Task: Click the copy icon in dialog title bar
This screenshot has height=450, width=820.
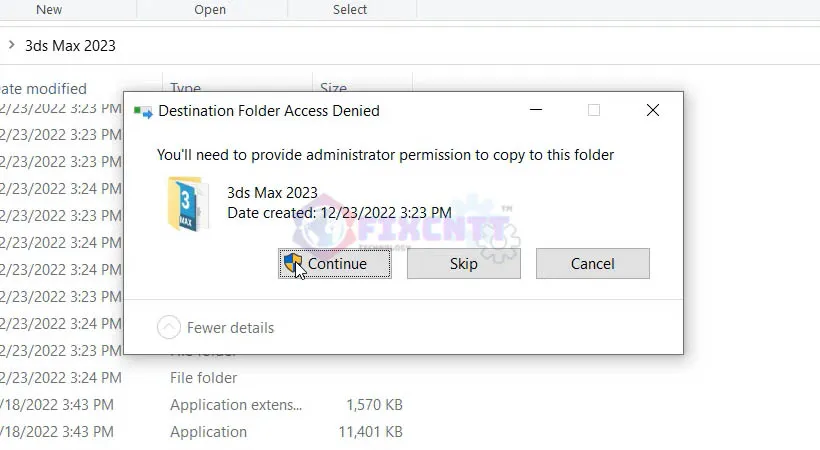Action: [x=143, y=111]
